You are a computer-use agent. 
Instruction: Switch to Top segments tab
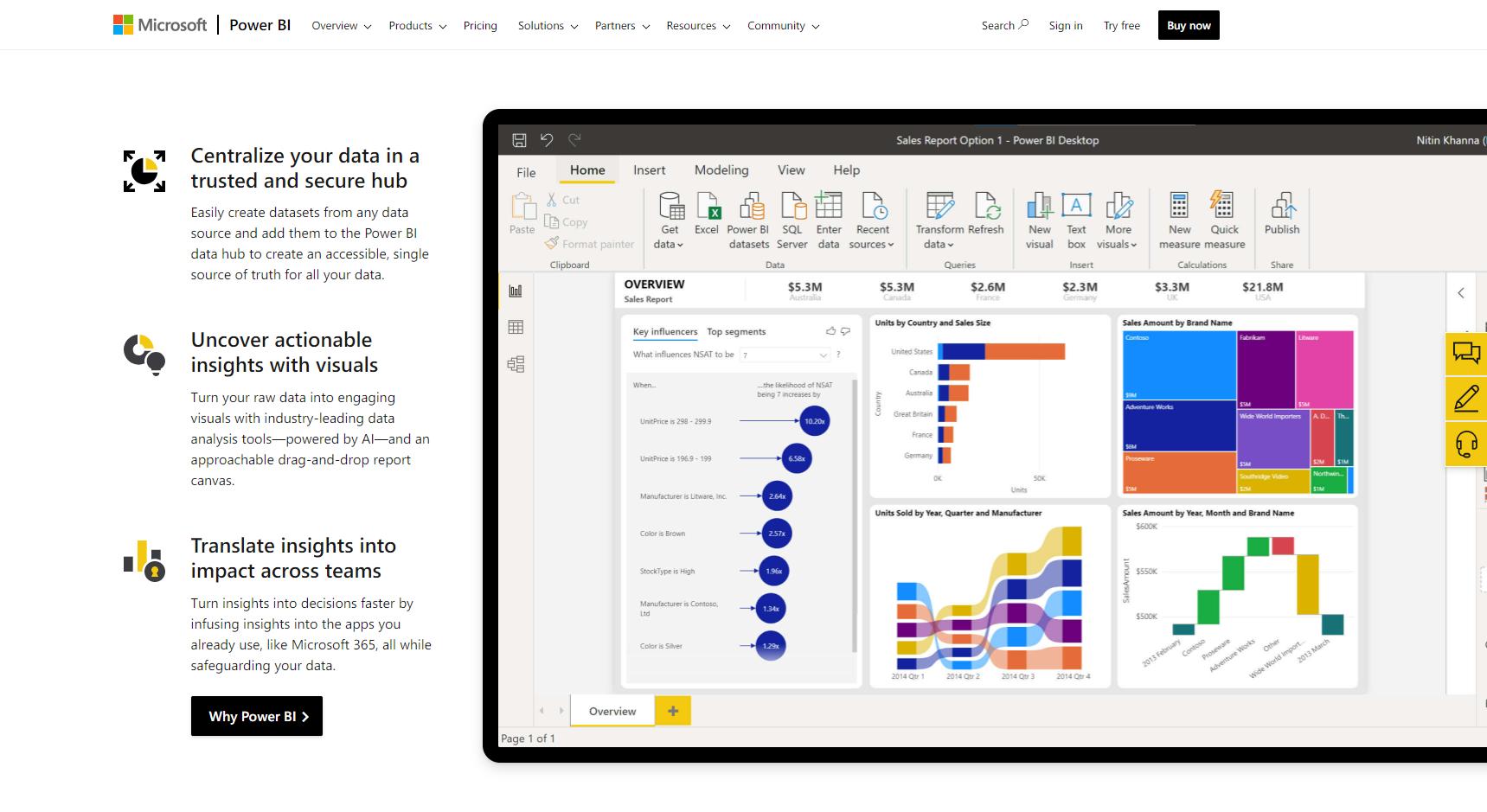736,332
